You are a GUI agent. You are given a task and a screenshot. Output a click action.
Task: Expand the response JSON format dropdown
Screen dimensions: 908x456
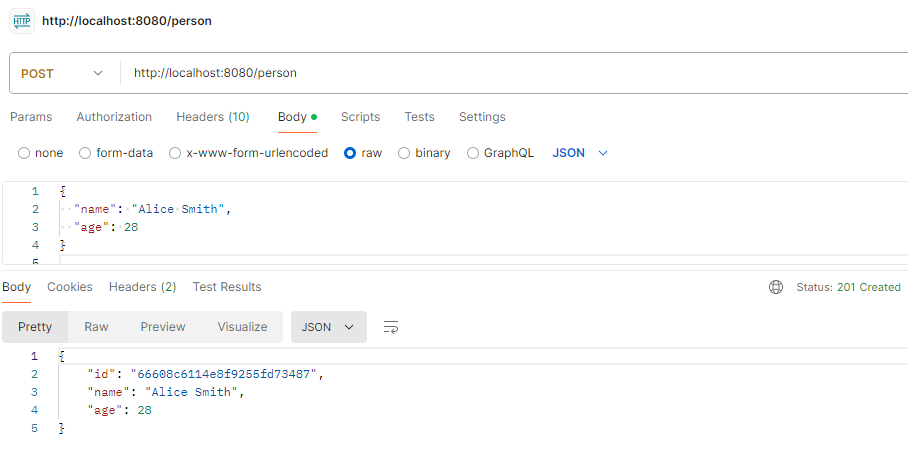pos(328,327)
